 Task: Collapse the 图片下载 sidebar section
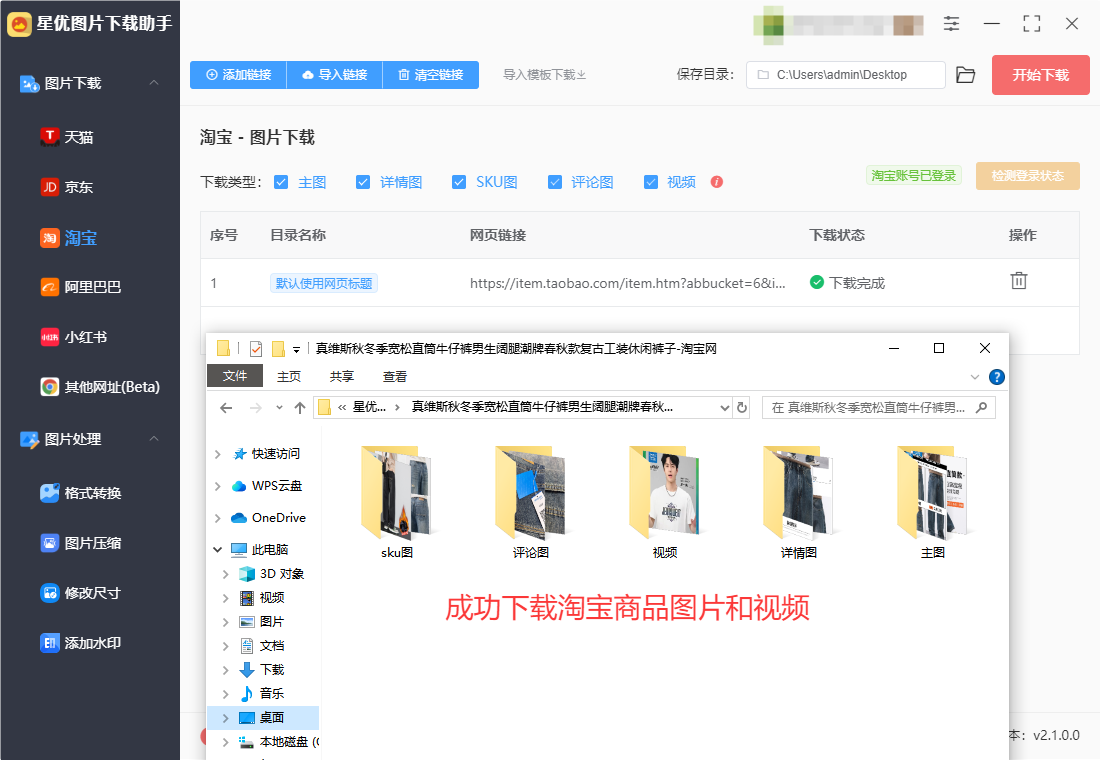tap(154, 83)
